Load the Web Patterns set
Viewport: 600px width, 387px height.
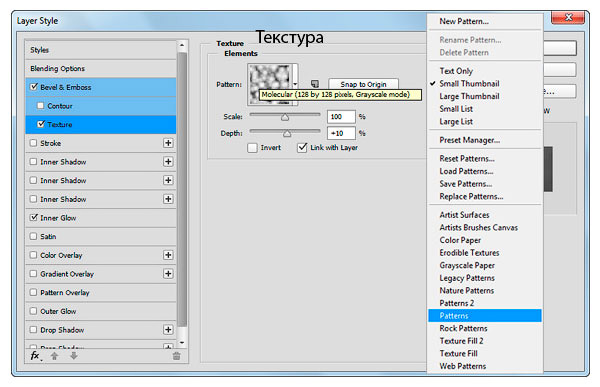coord(463,366)
